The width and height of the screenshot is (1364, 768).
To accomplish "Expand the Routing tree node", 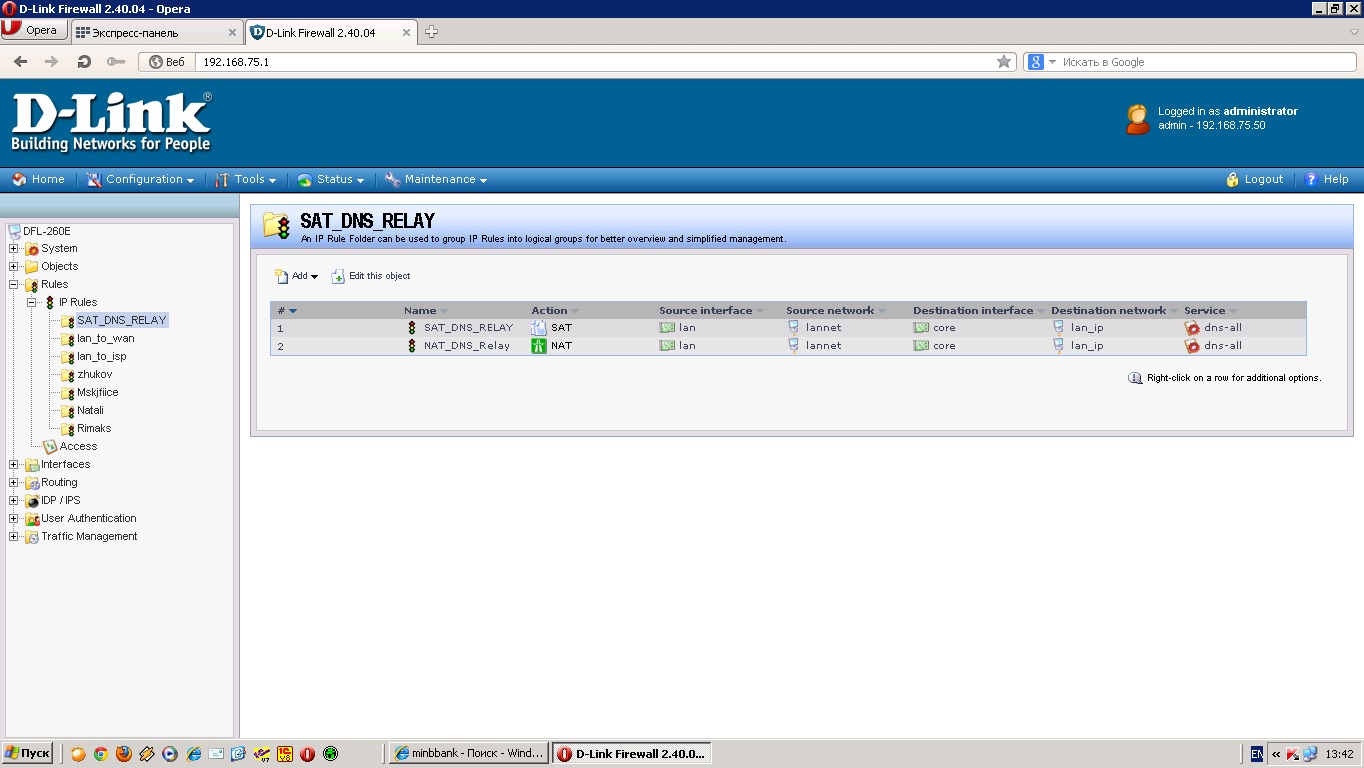I will coord(14,483).
